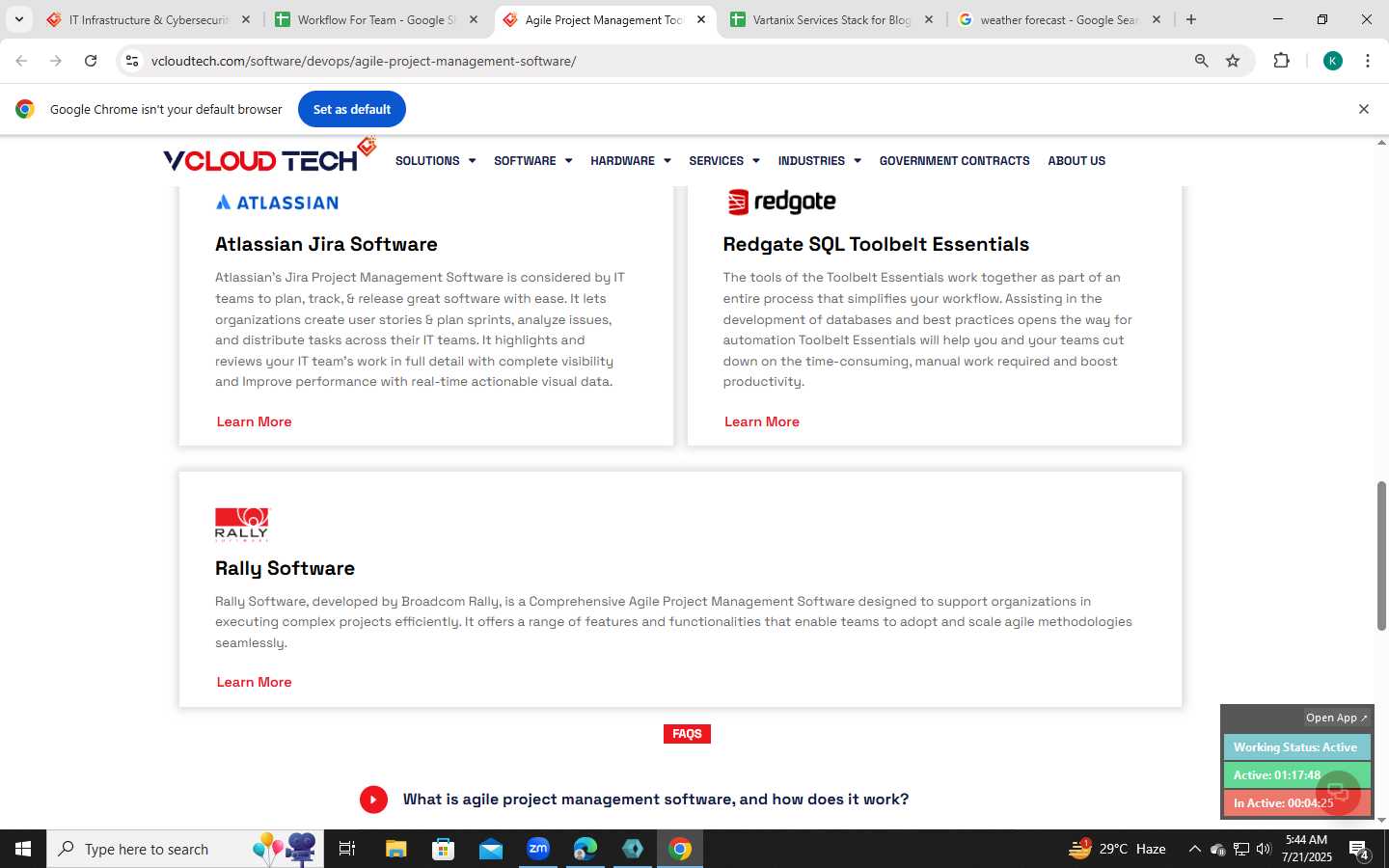This screenshot has width=1389, height=868.
Task: Click the taskbar clock showing 5:44 AM
Action: click(1306, 849)
